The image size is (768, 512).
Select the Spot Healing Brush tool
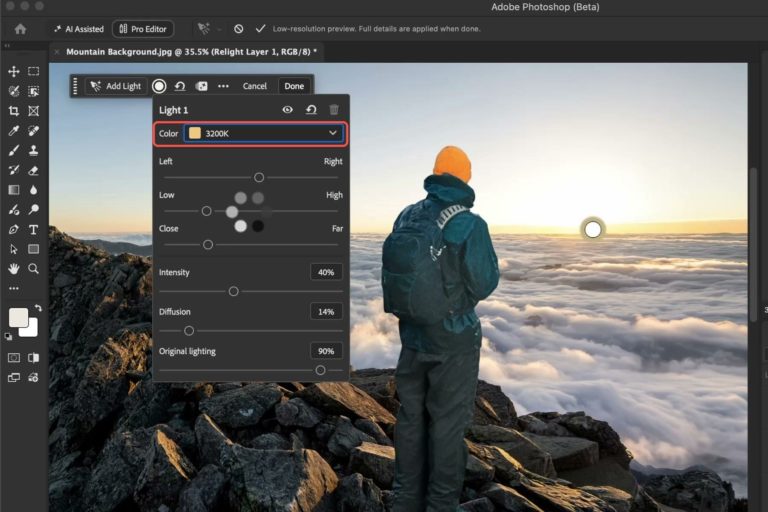(33, 131)
